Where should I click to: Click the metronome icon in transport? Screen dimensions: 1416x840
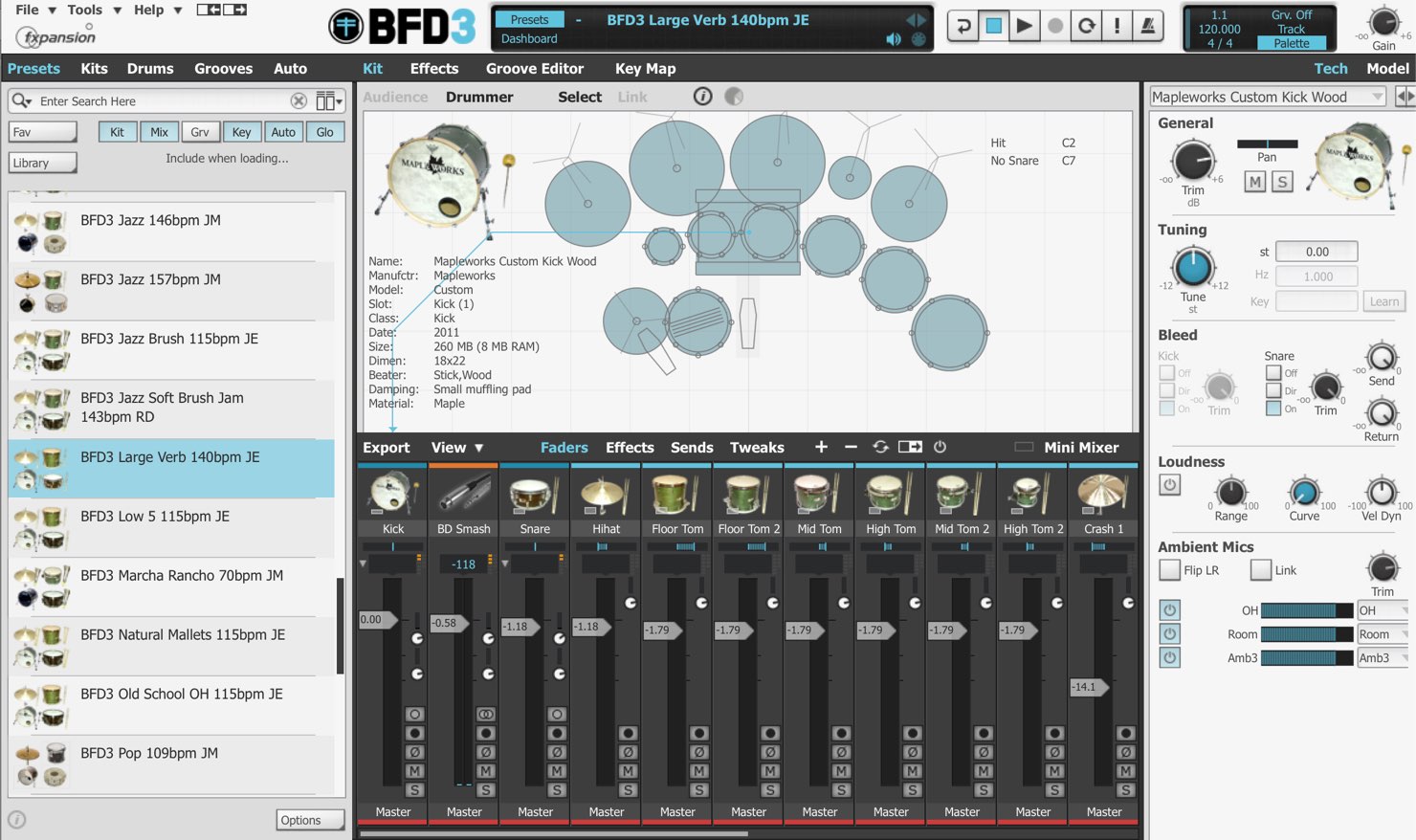pyautogui.click(x=1146, y=26)
